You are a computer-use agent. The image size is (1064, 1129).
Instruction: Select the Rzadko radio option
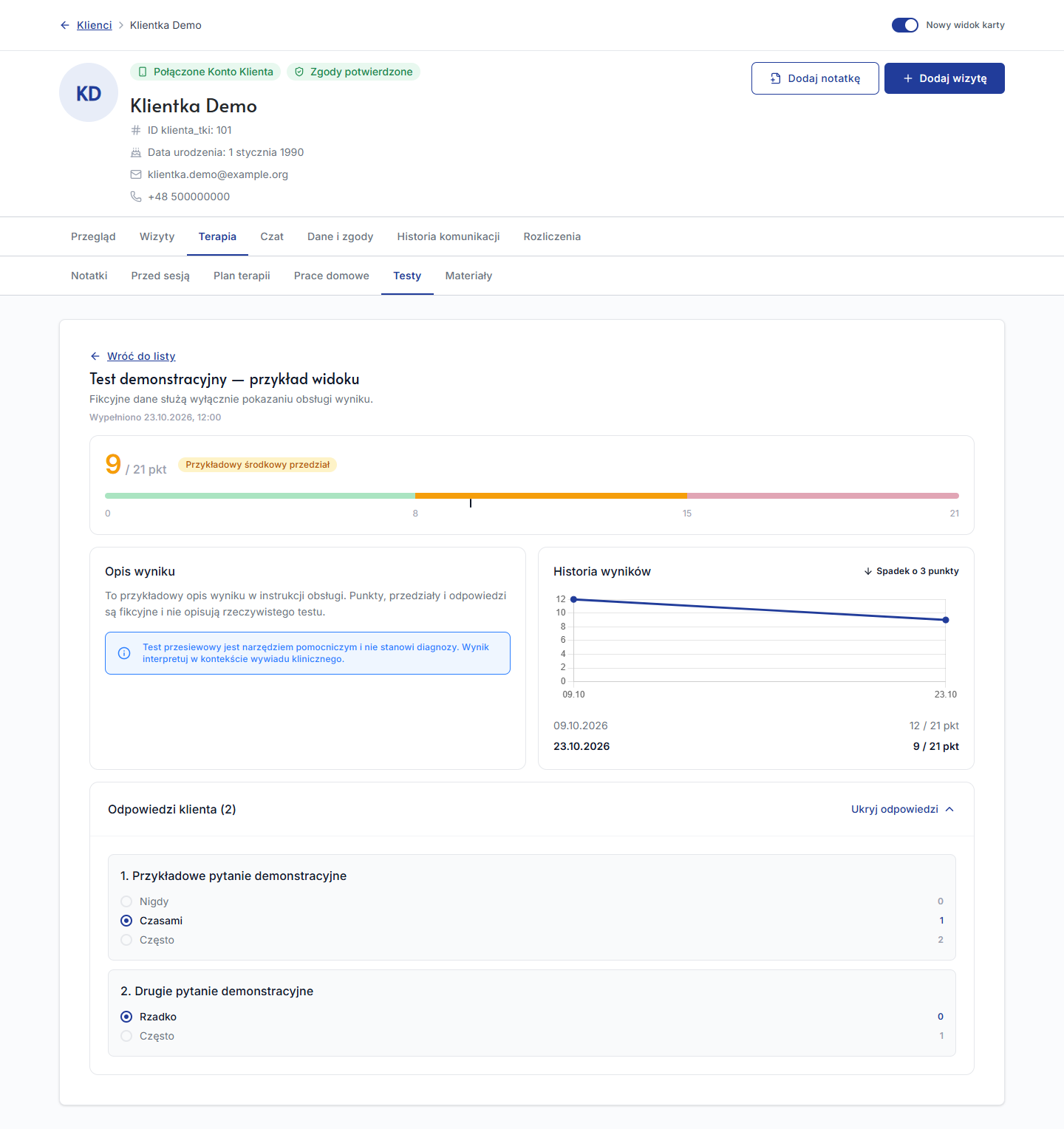126,1017
